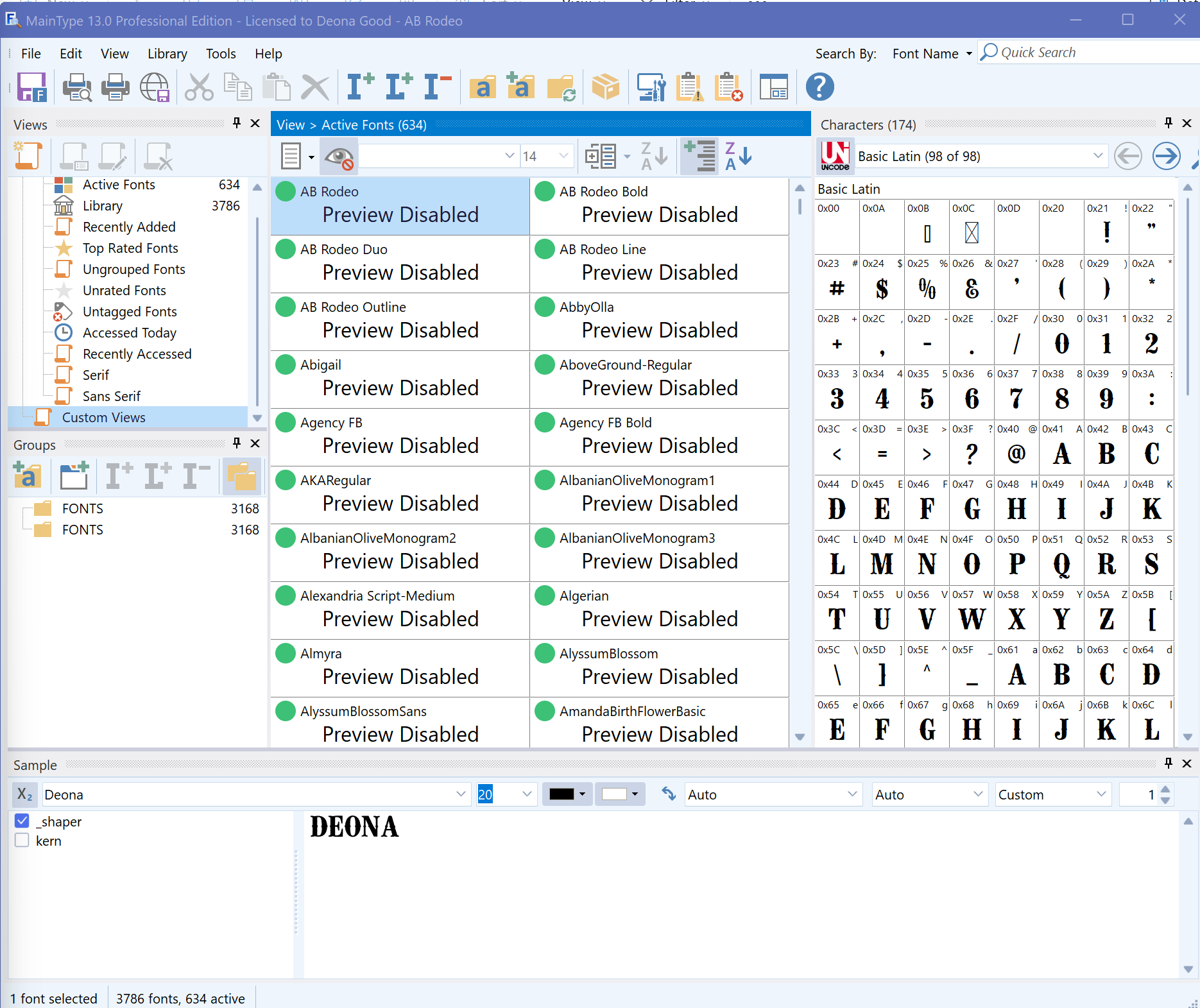This screenshot has width=1200, height=1008.
Task: Click the scissors Cut icon
Action: pyautogui.click(x=199, y=87)
